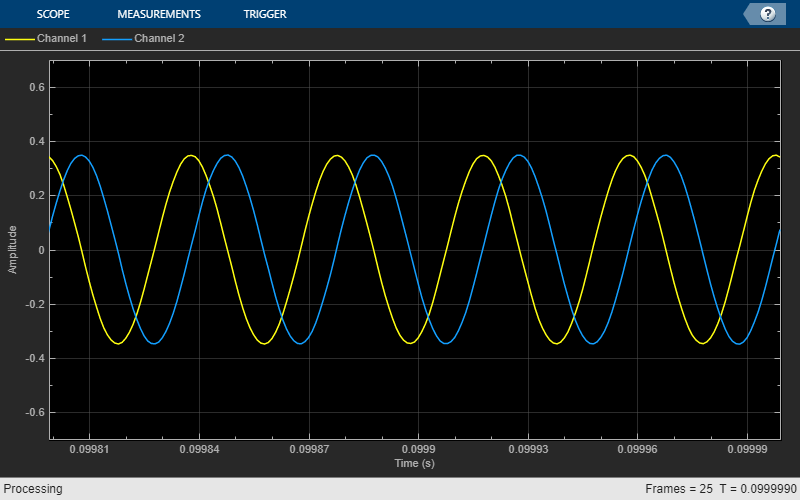Click the 0.09987 time tick label

(x=309, y=449)
